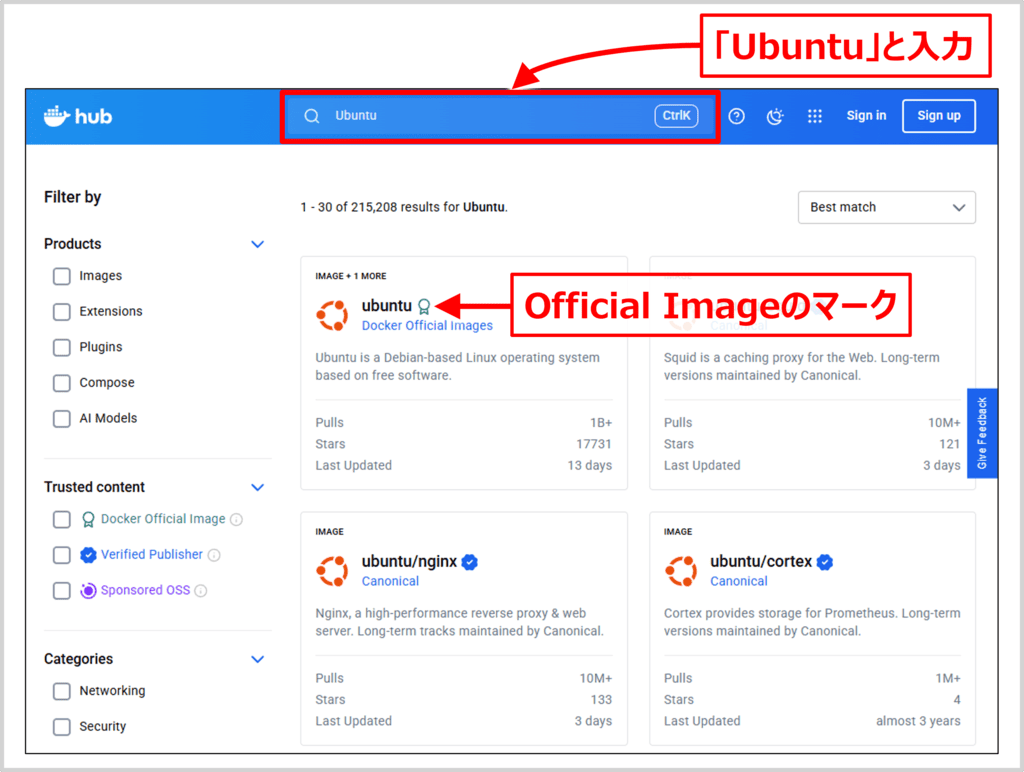Open the Docker Official Images link under ubuntu
The image size is (1024, 772).
tap(427, 325)
